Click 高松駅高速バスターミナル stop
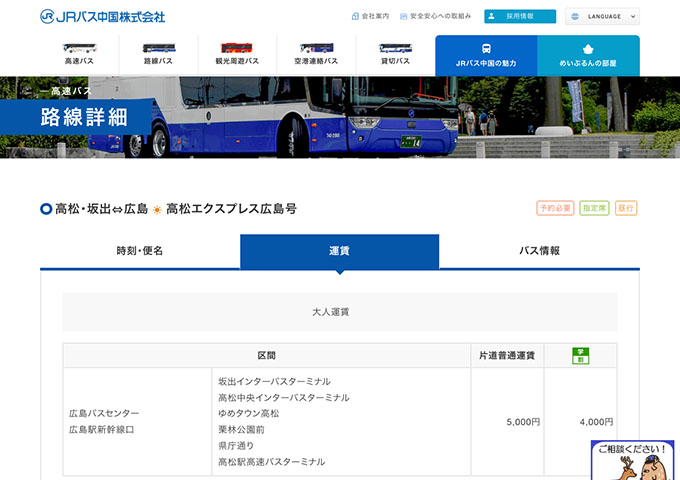Image resolution: width=680 pixels, height=480 pixels. coord(271,462)
